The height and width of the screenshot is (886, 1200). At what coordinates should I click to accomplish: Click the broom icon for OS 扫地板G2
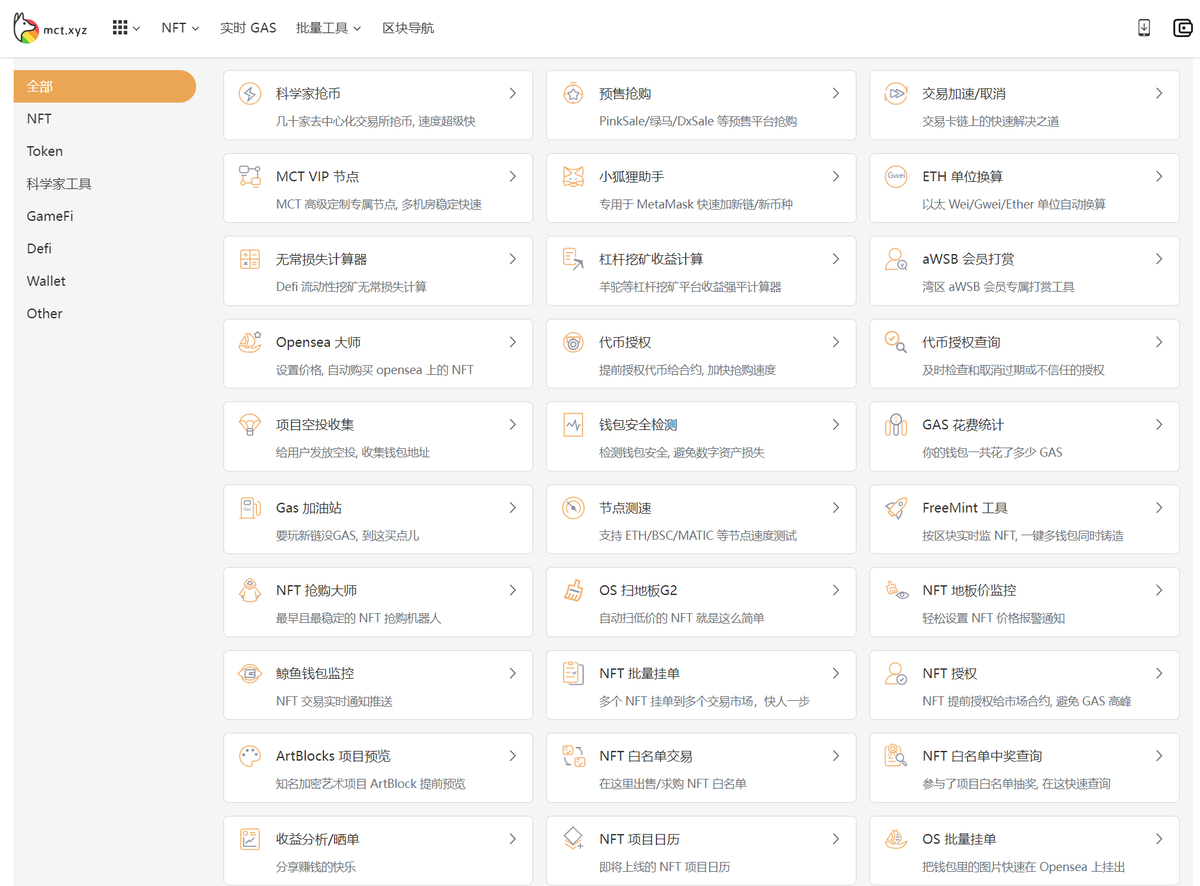click(573, 591)
